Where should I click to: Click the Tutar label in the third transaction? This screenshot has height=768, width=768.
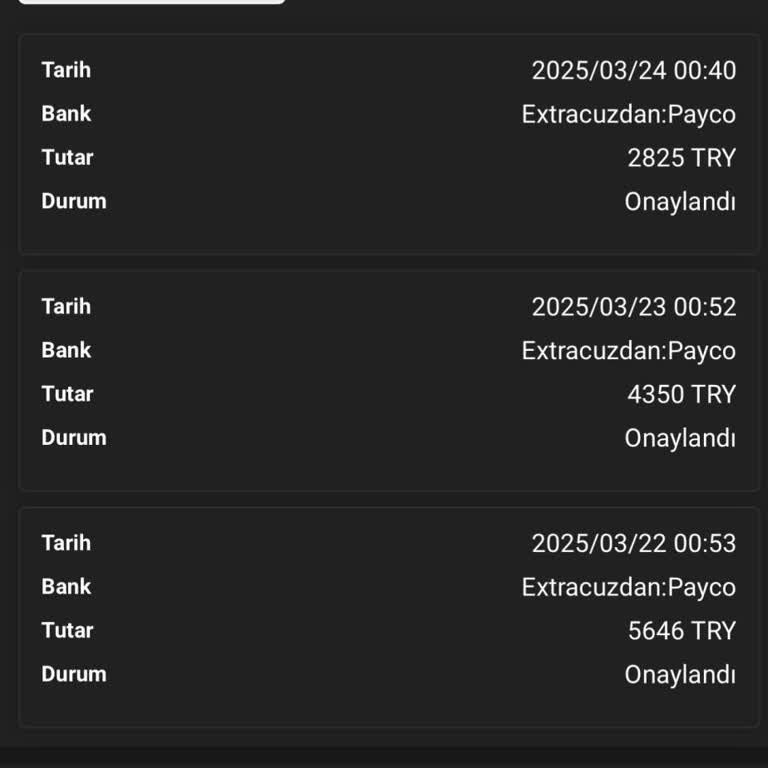click(67, 630)
